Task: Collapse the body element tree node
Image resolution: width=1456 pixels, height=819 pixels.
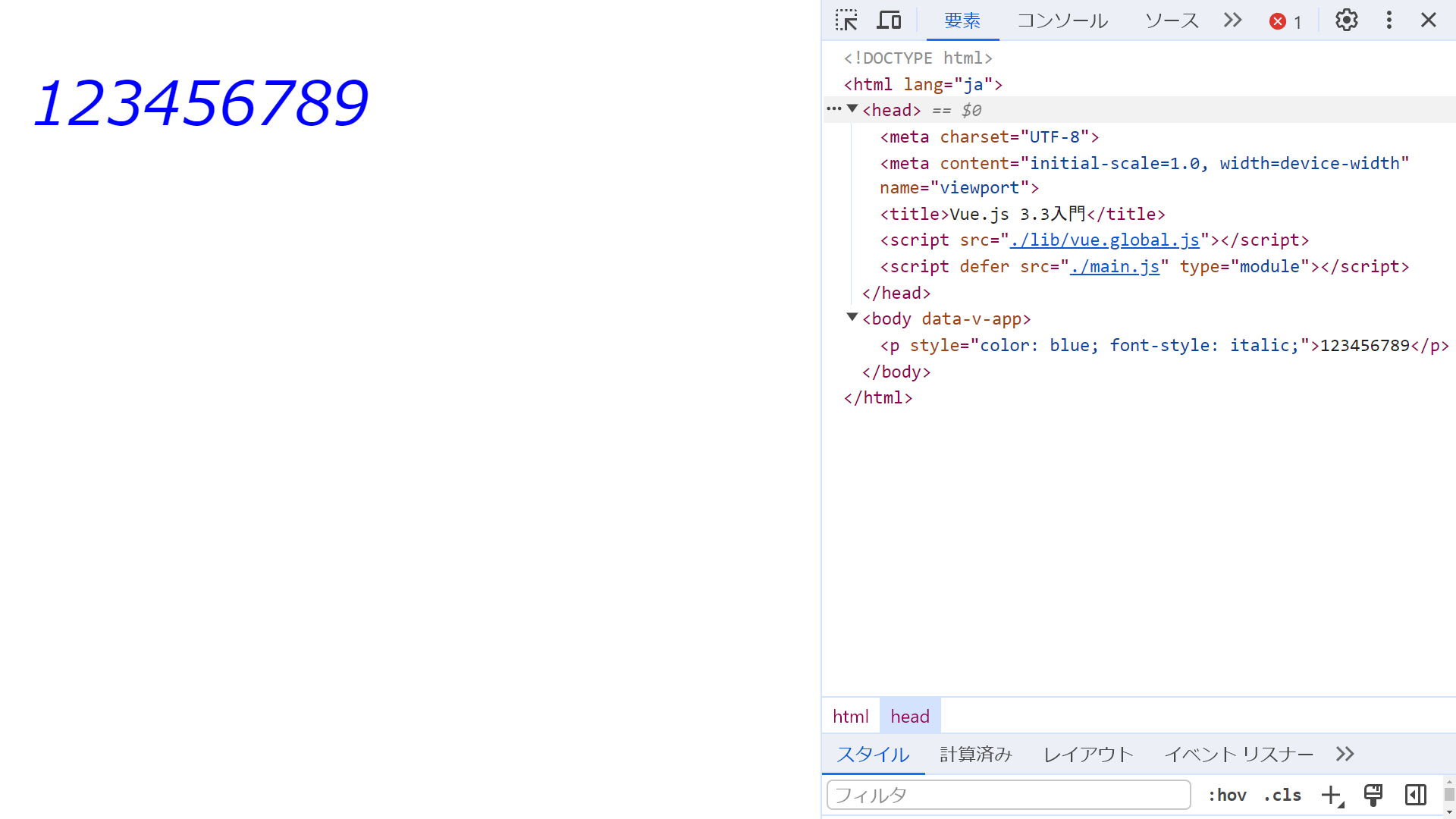Action: (852, 318)
